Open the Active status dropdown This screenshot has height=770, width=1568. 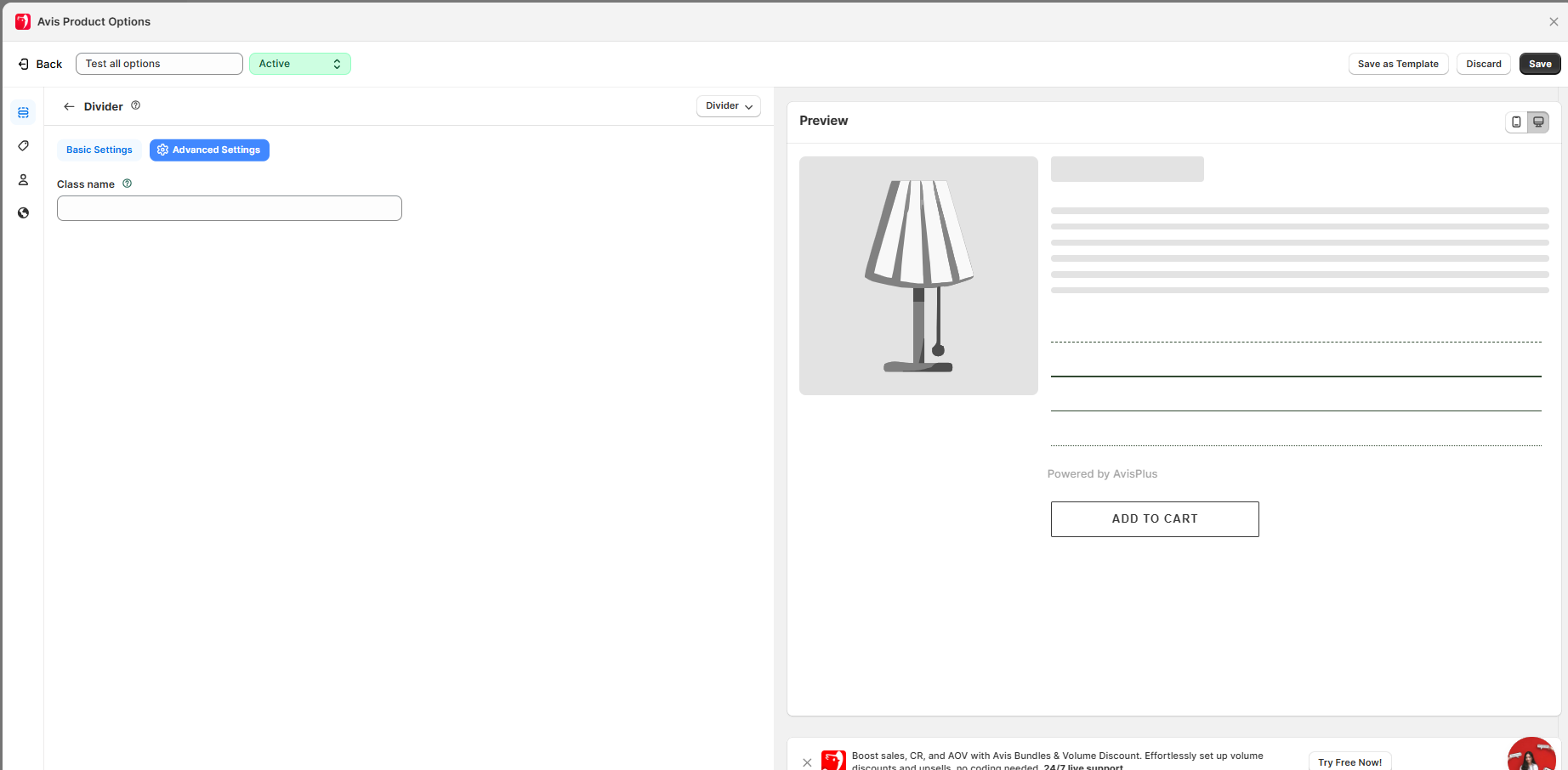click(299, 64)
